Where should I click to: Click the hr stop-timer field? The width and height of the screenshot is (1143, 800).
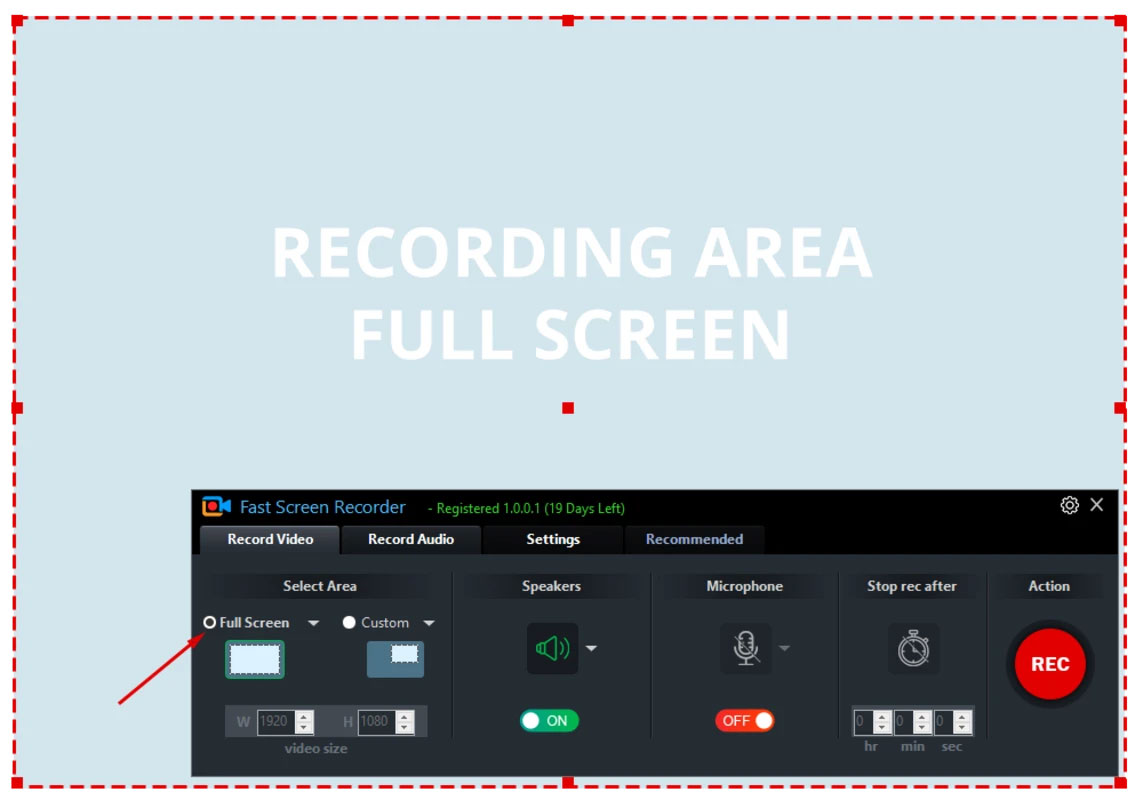pos(864,722)
